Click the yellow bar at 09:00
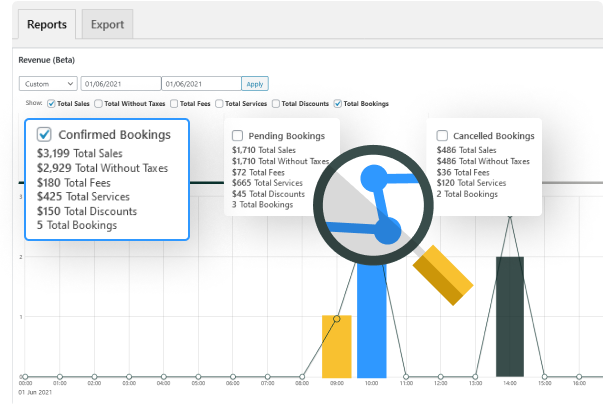The width and height of the screenshot is (616, 416). (x=337, y=346)
